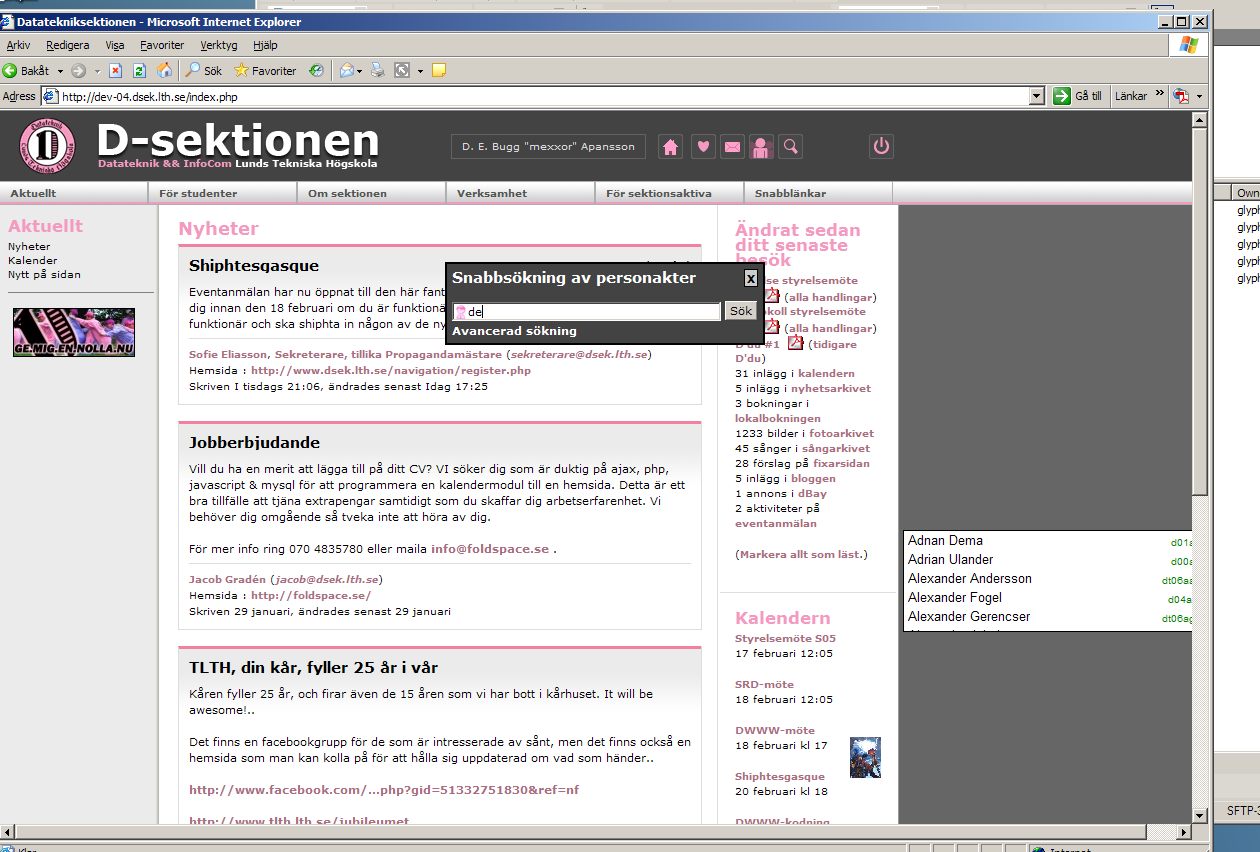Screen dimensions: 1260x852
Task: Click the Markera allt som läst link
Action: [803, 554]
